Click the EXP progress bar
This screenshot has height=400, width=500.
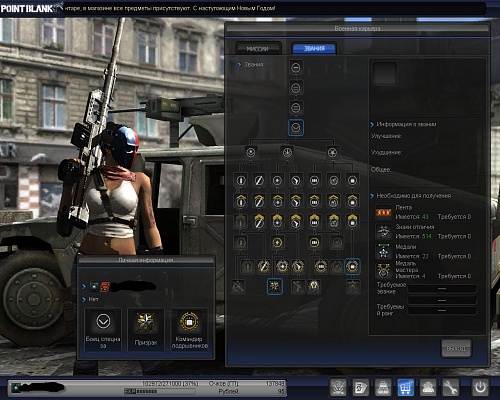159,391
